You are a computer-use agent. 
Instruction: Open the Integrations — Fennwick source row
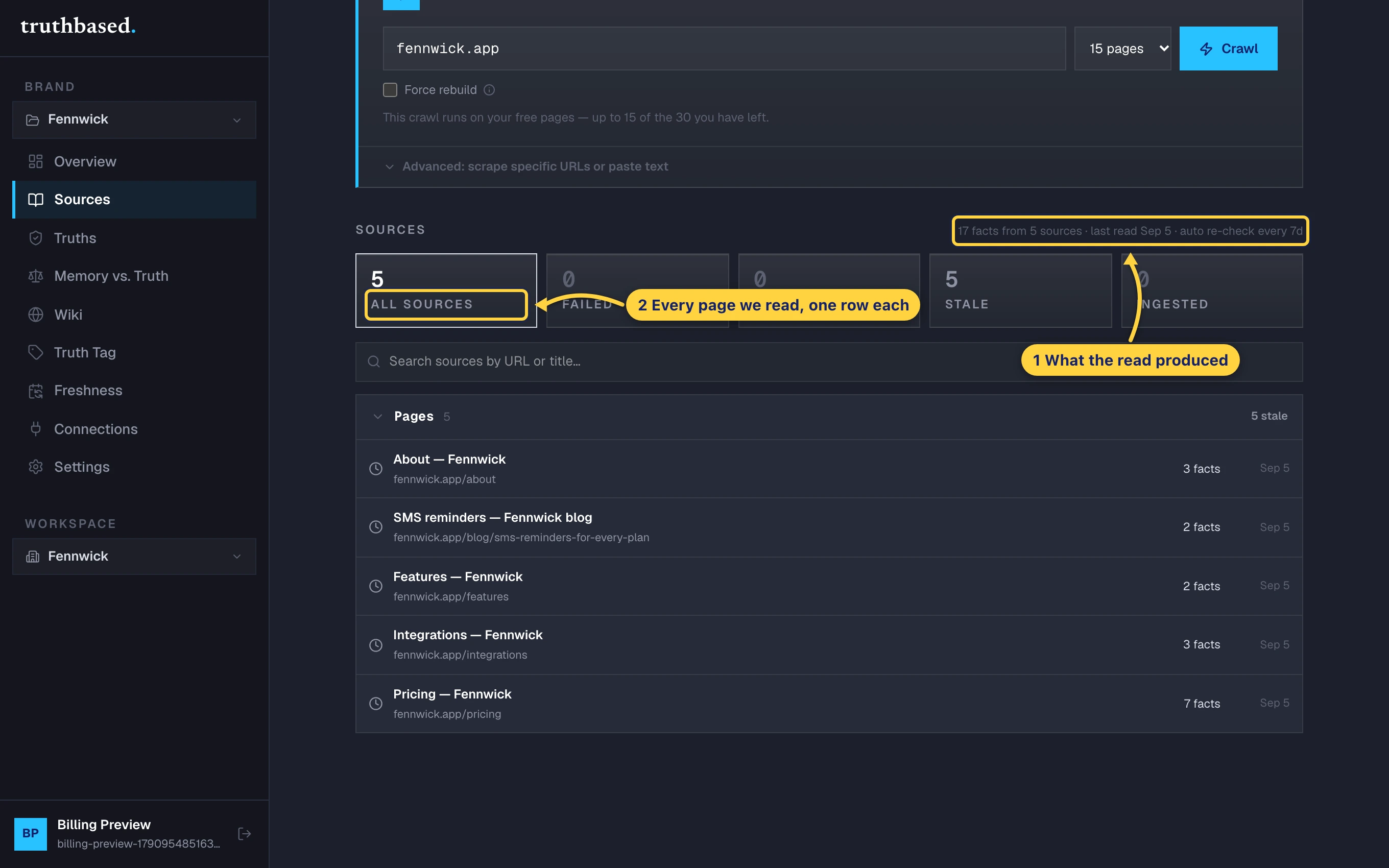829,645
